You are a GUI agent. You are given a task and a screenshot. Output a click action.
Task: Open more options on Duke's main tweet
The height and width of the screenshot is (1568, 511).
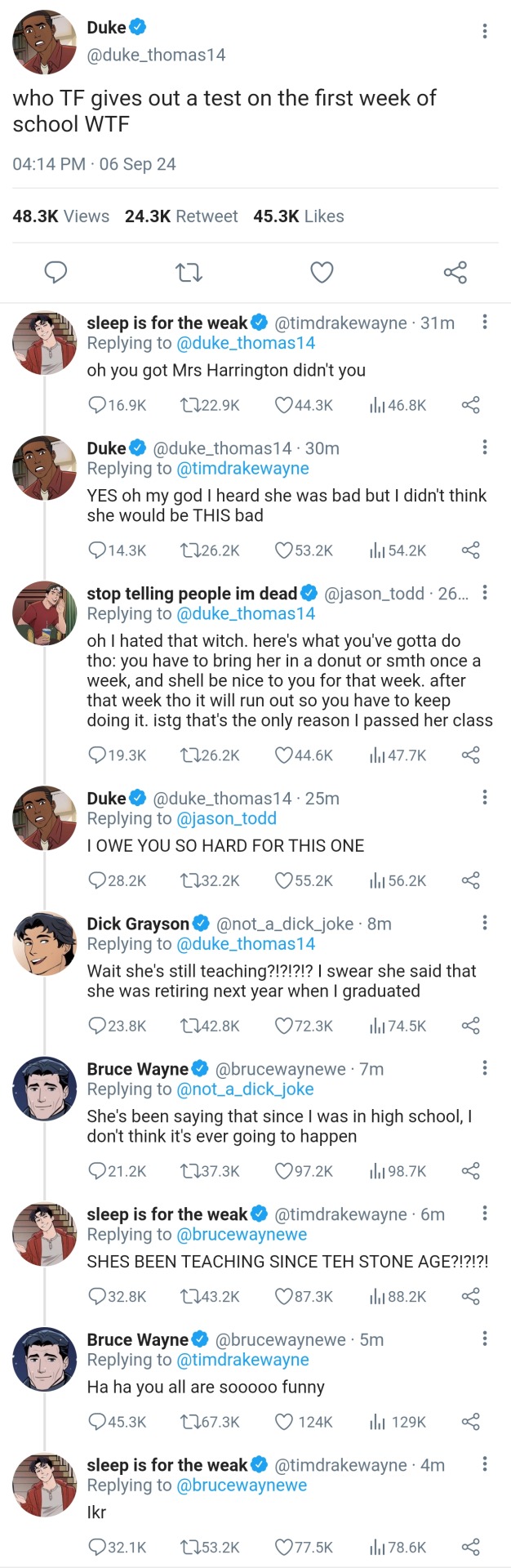click(x=485, y=31)
